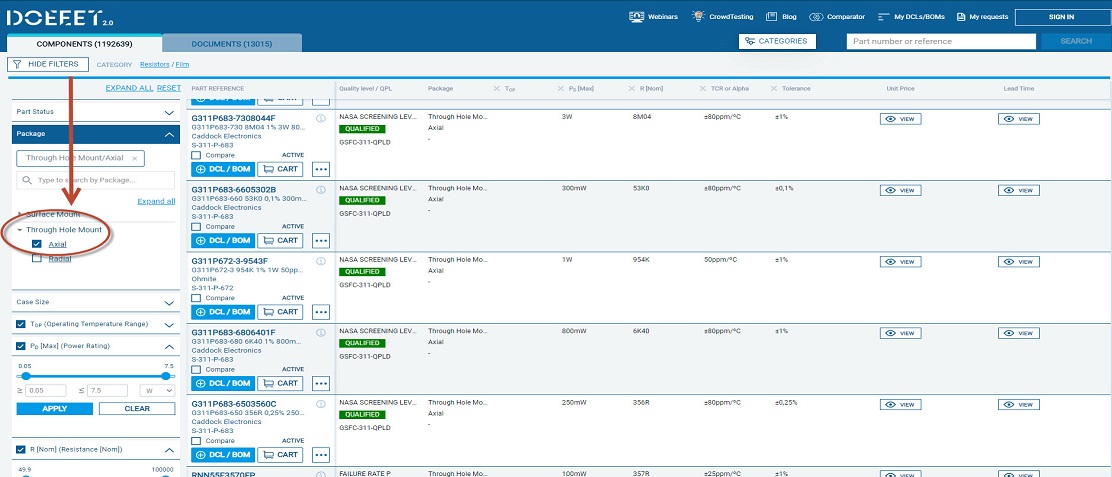1112x477 pixels.
Task: Click the Sign In button
Action: coord(1061,17)
